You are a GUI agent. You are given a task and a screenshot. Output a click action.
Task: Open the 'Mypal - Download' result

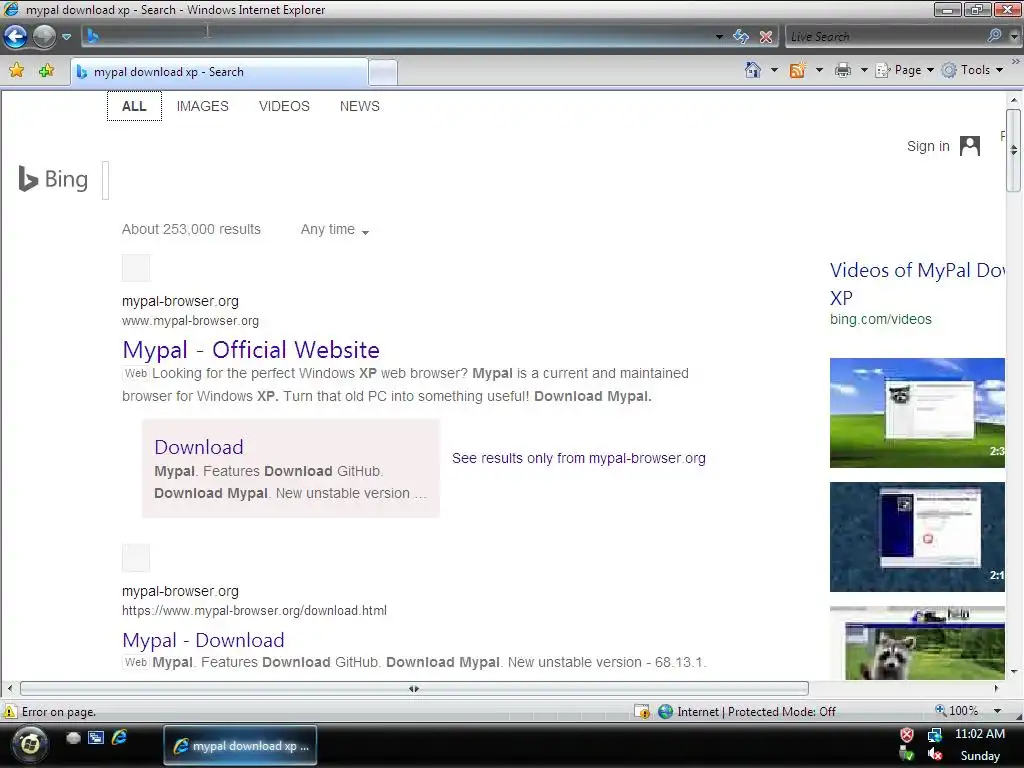203,640
